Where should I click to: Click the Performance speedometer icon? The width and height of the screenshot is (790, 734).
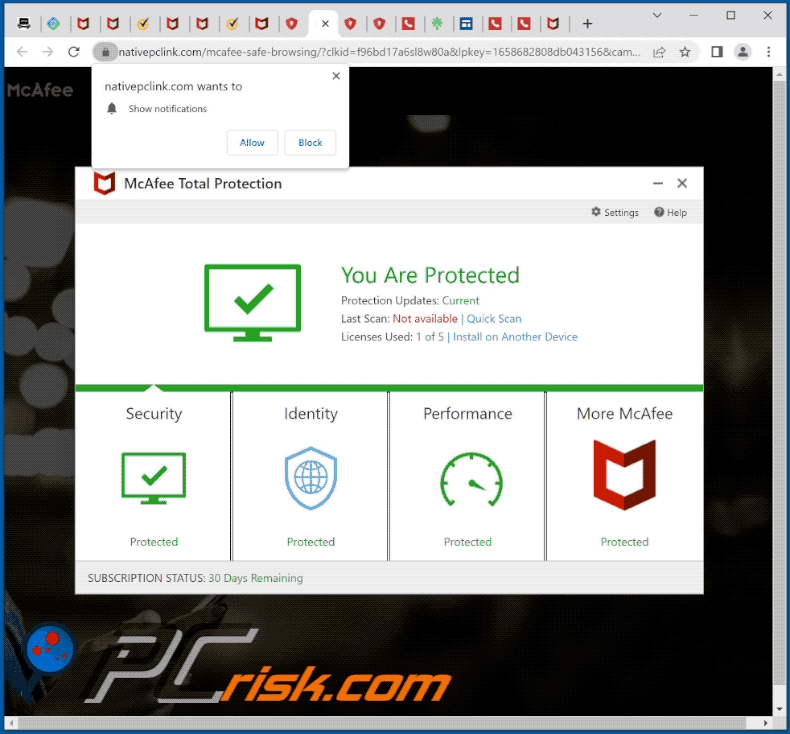click(x=471, y=480)
